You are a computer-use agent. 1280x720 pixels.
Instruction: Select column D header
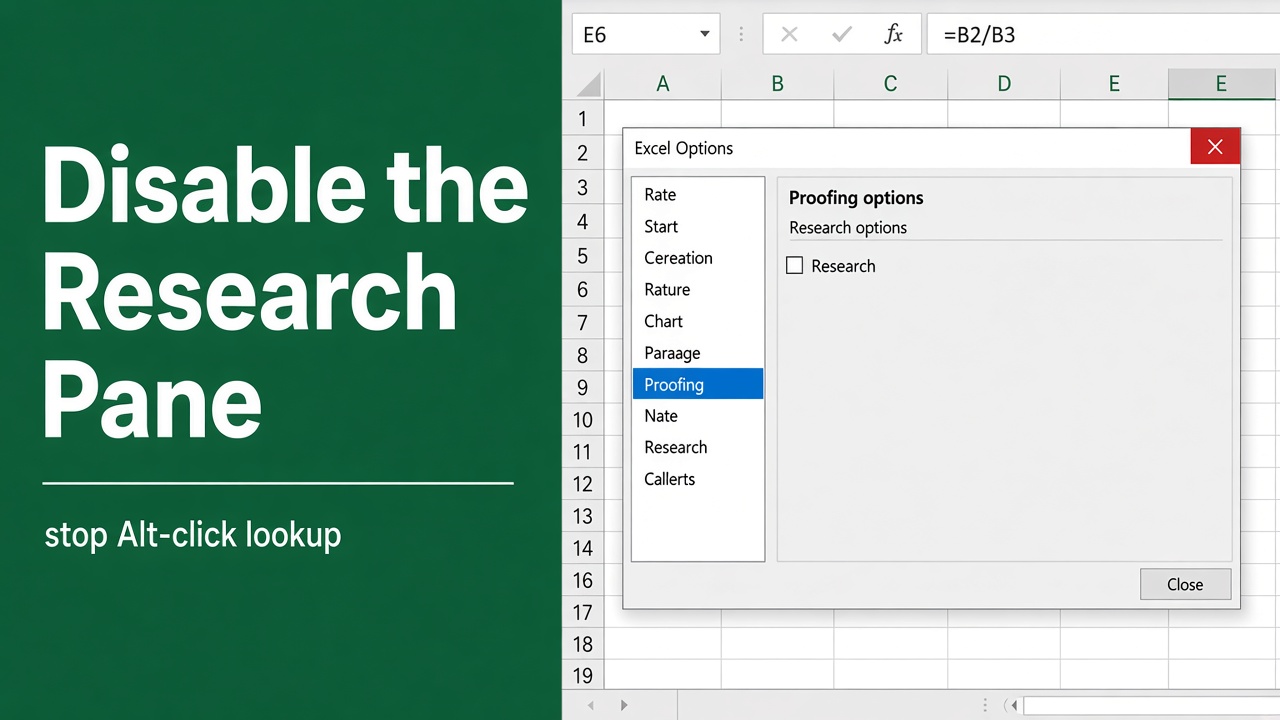click(1003, 84)
